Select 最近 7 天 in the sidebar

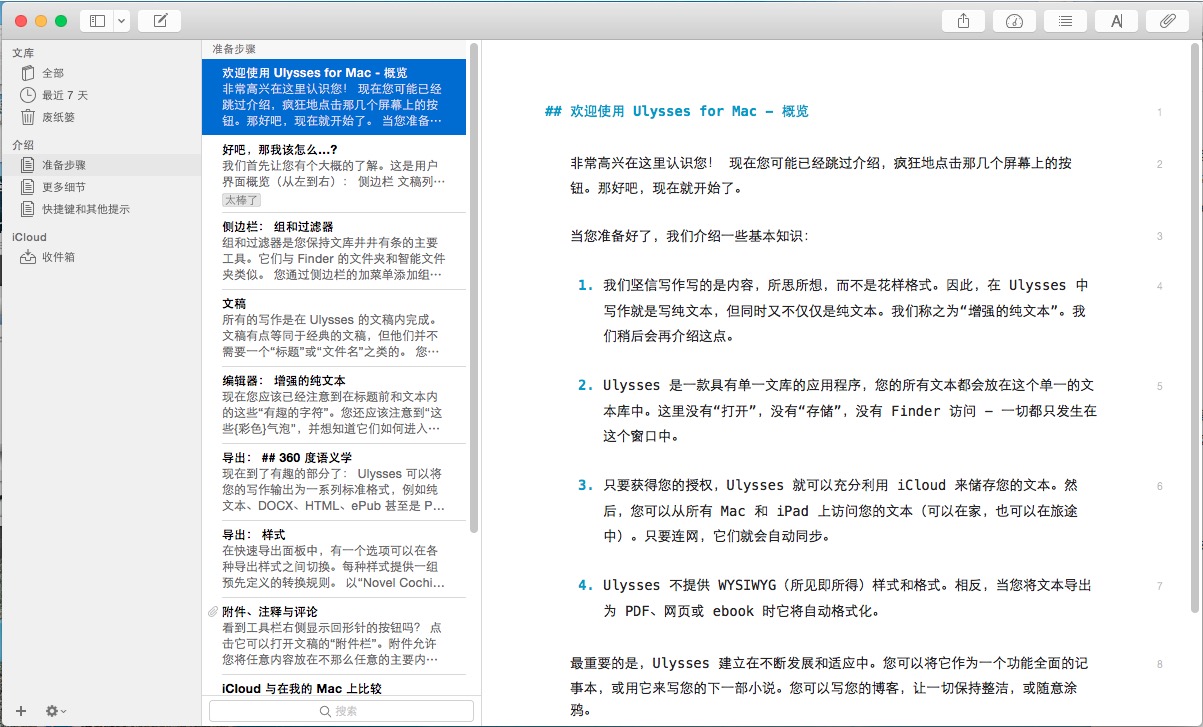click(64, 95)
